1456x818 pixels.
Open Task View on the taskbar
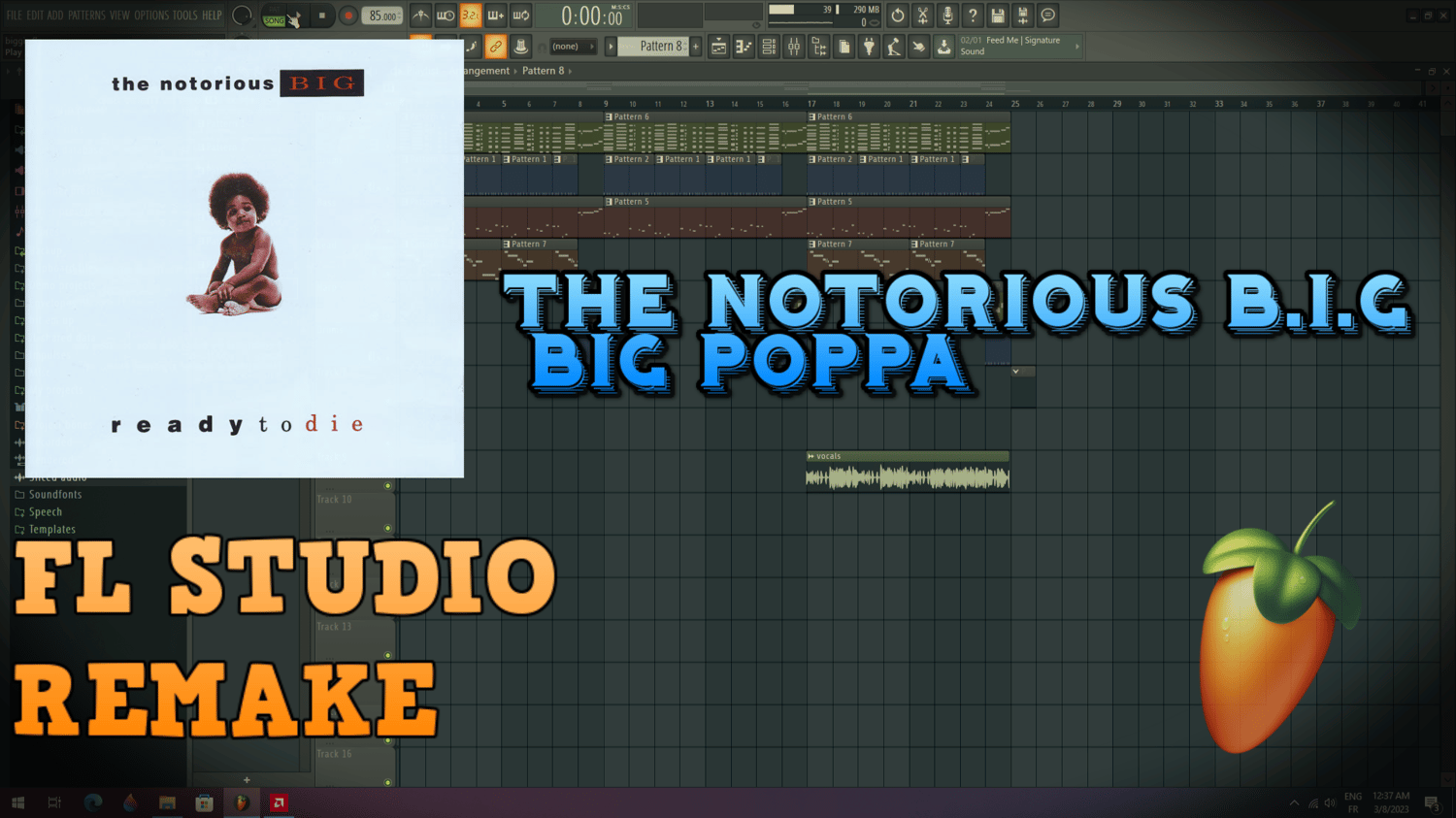click(x=54, y=802)
